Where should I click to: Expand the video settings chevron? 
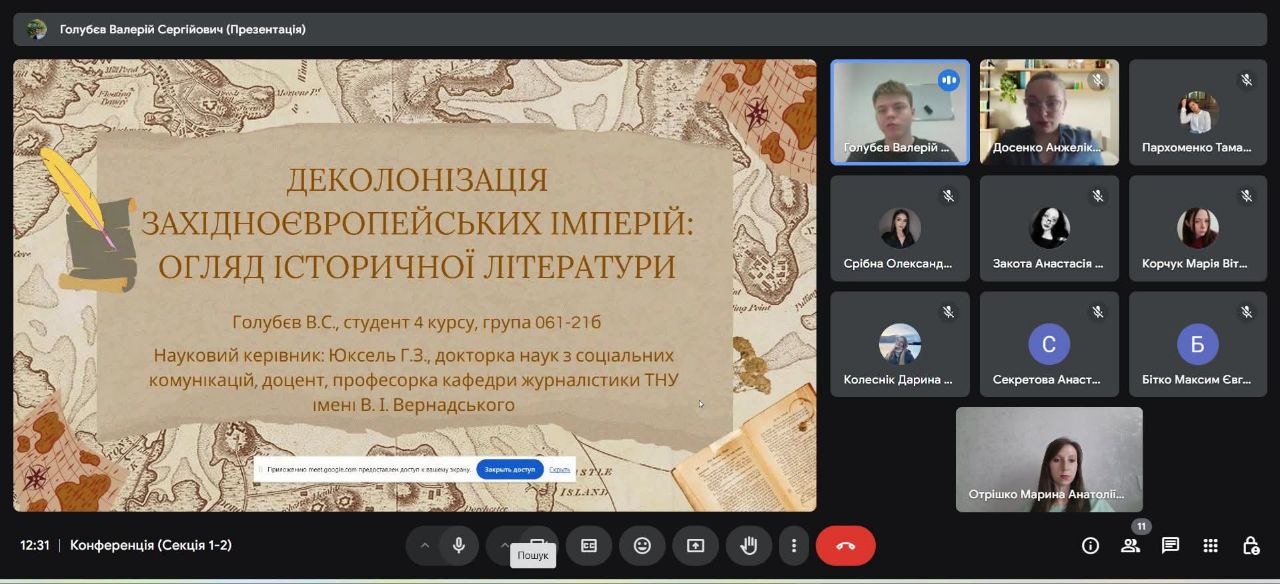[504, 545]
